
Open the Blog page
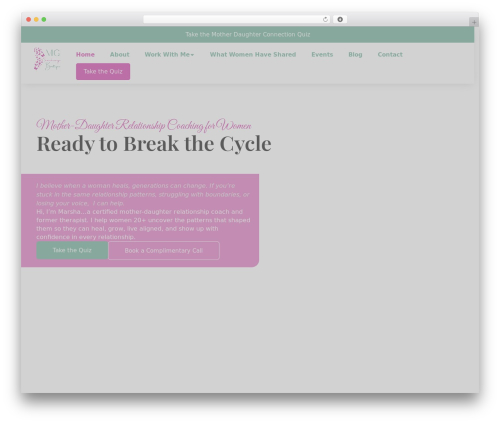[x=355, y=54]
